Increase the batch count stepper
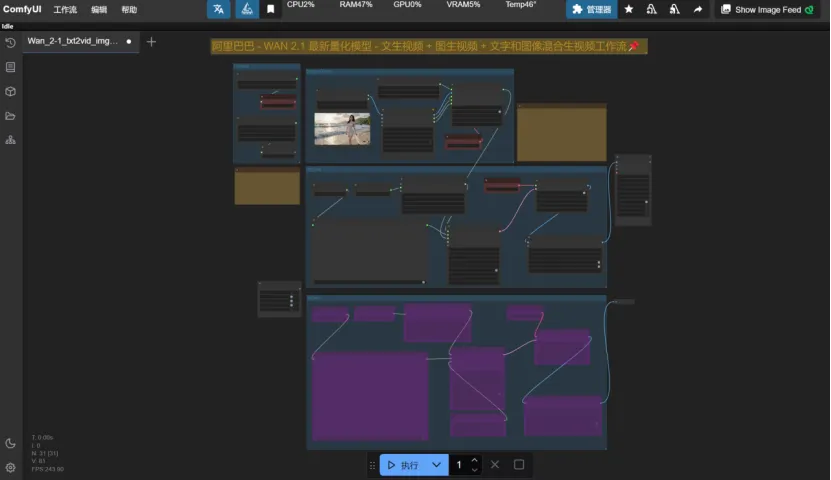This screenshot has width=831, height=480. point(474,460)
